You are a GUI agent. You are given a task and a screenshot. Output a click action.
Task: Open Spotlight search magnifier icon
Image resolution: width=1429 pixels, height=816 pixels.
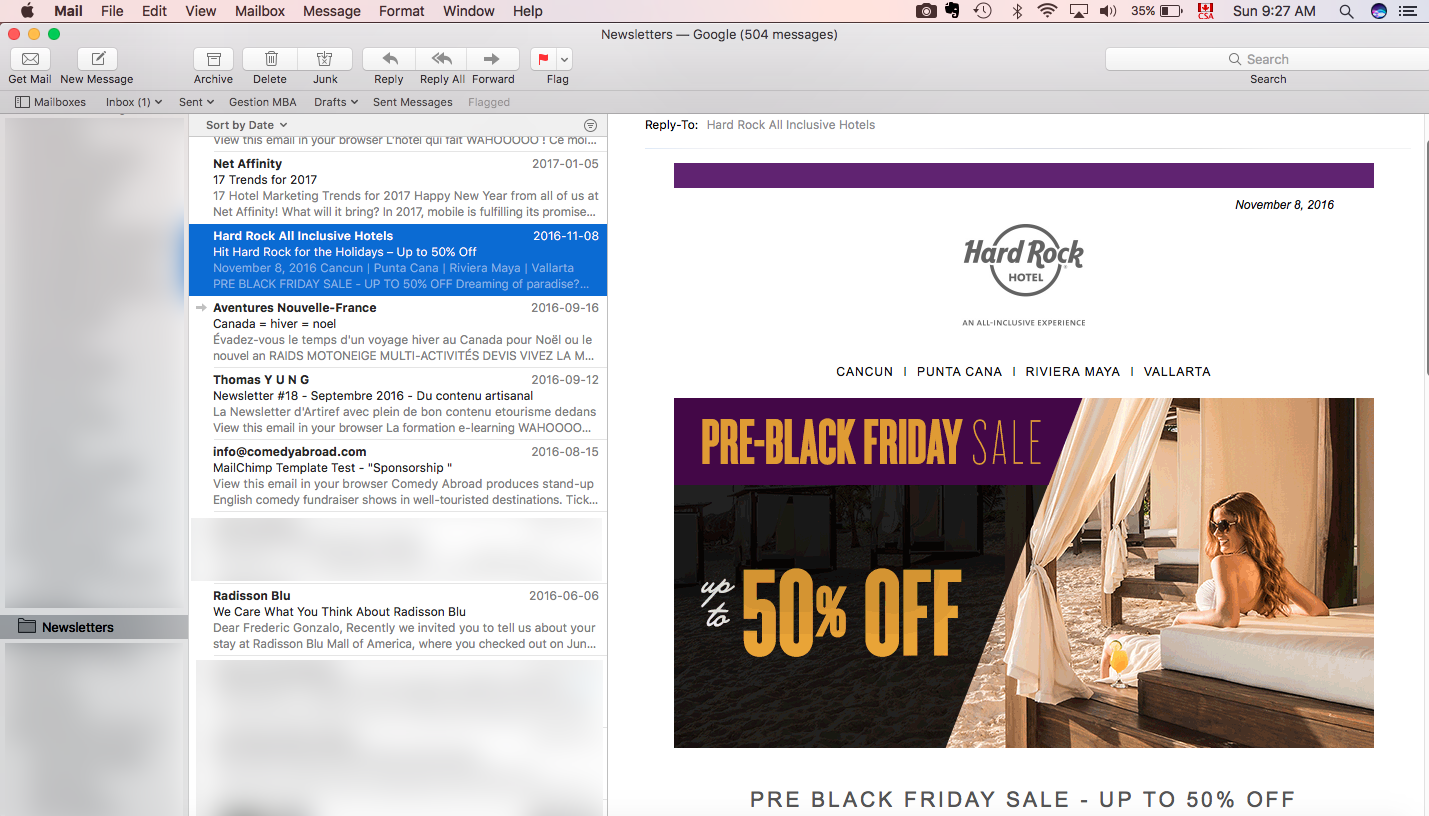[x=1346, y=11]
